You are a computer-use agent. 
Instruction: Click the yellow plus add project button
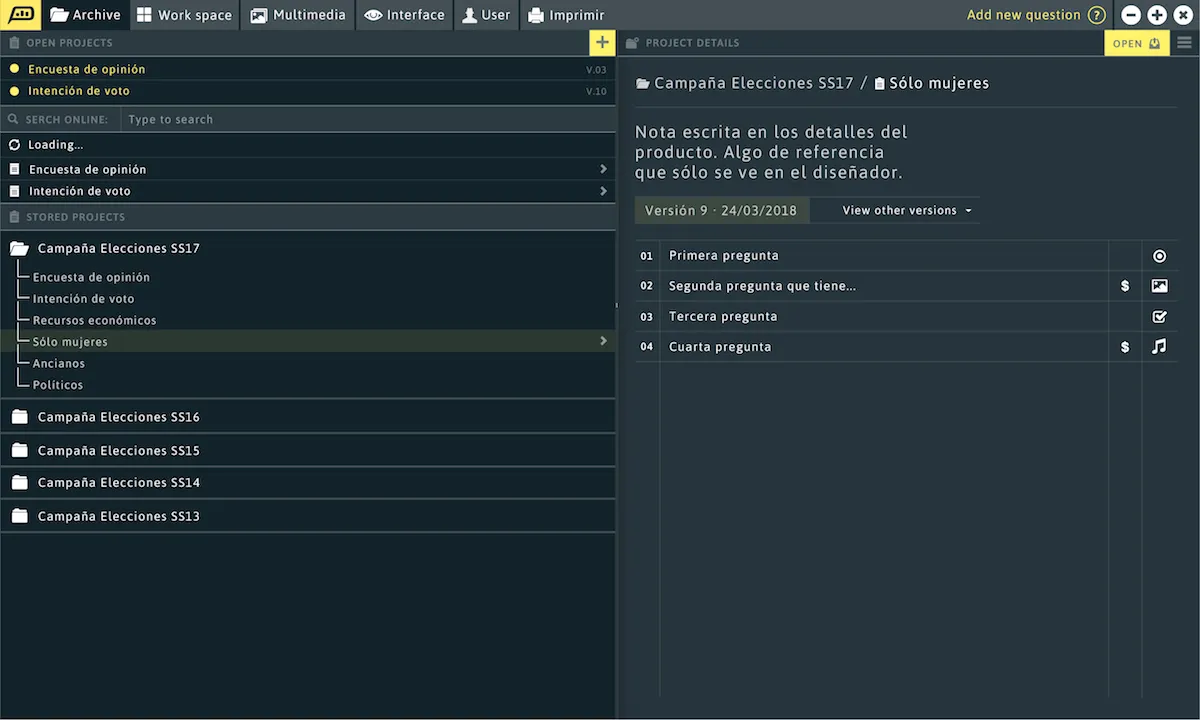coord(601,43)
